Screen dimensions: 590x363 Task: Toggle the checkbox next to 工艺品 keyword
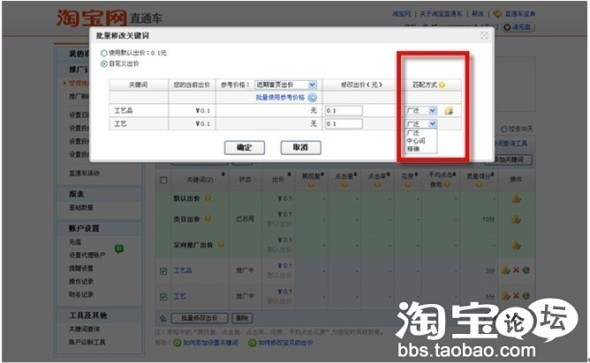[163, 271]
